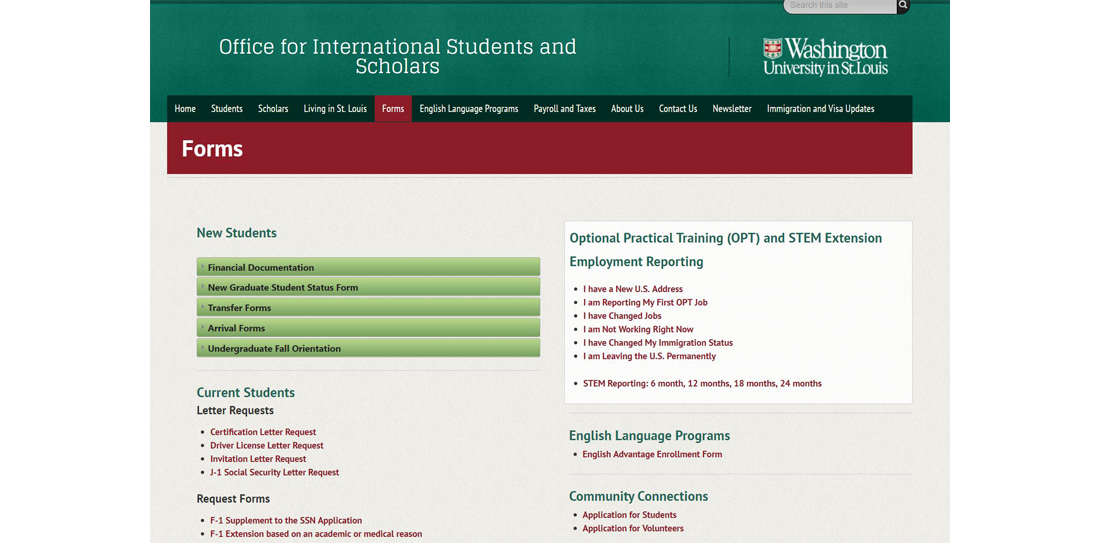Go to Immigration and Visa Updates

point(820,109)
